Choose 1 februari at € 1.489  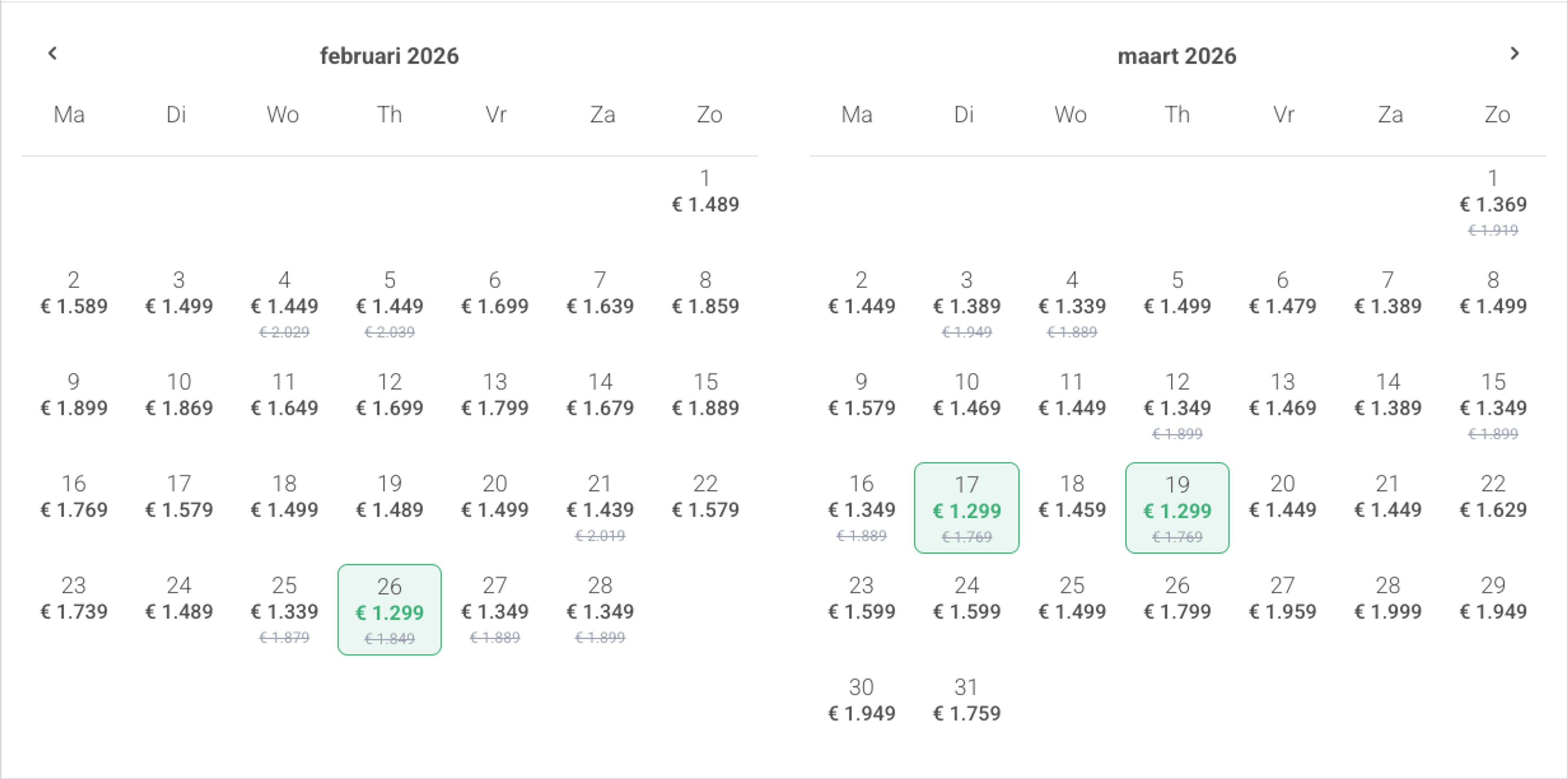click(x=705, y=192)
